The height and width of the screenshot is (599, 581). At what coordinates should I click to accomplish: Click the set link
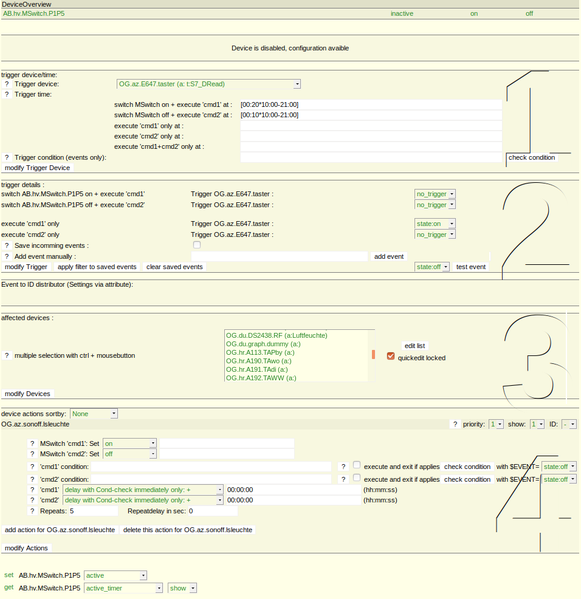[9, 575]
